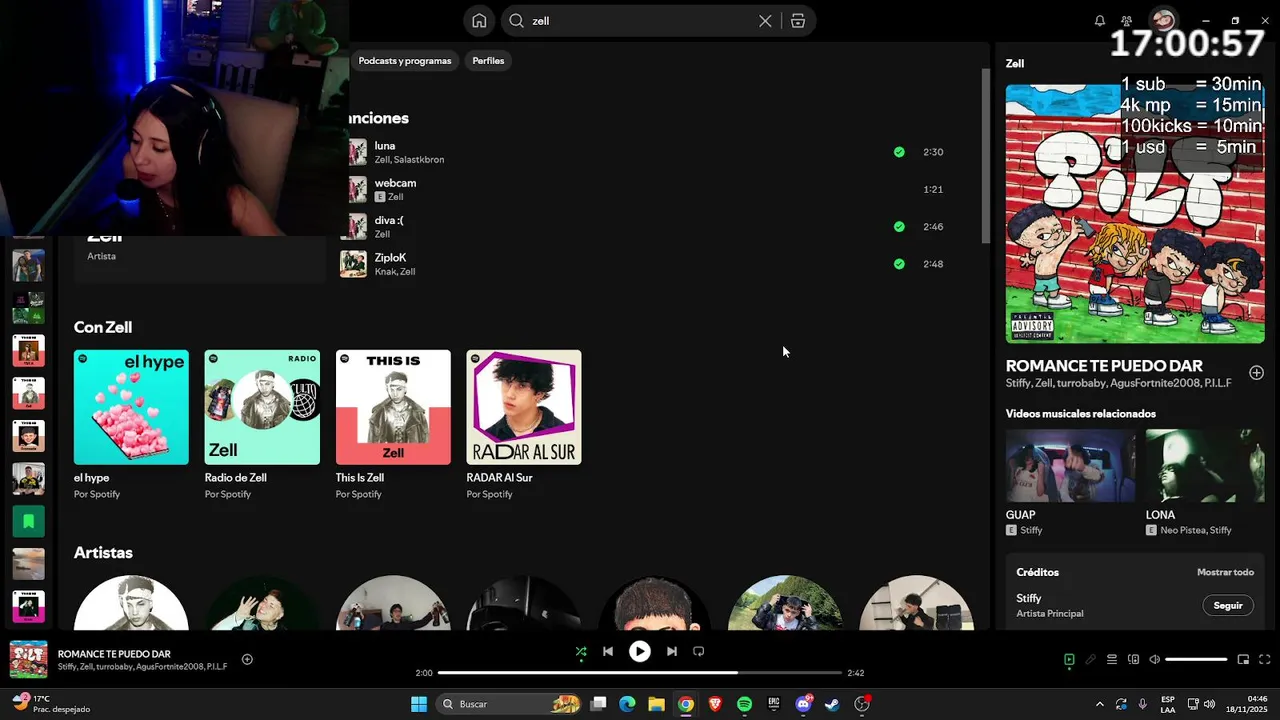Screen dimensions: 1280x720
Task: Skip to next track
Action: point(672,651)
